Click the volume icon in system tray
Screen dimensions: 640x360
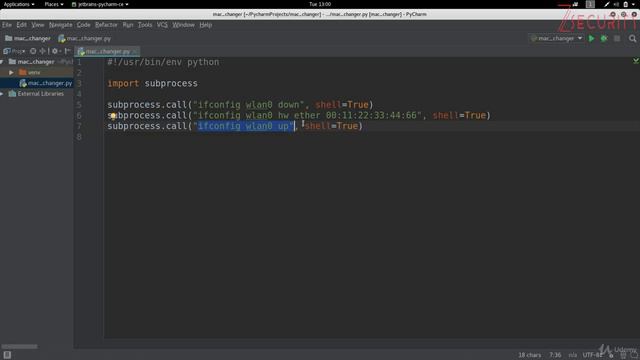click(616, 4)
